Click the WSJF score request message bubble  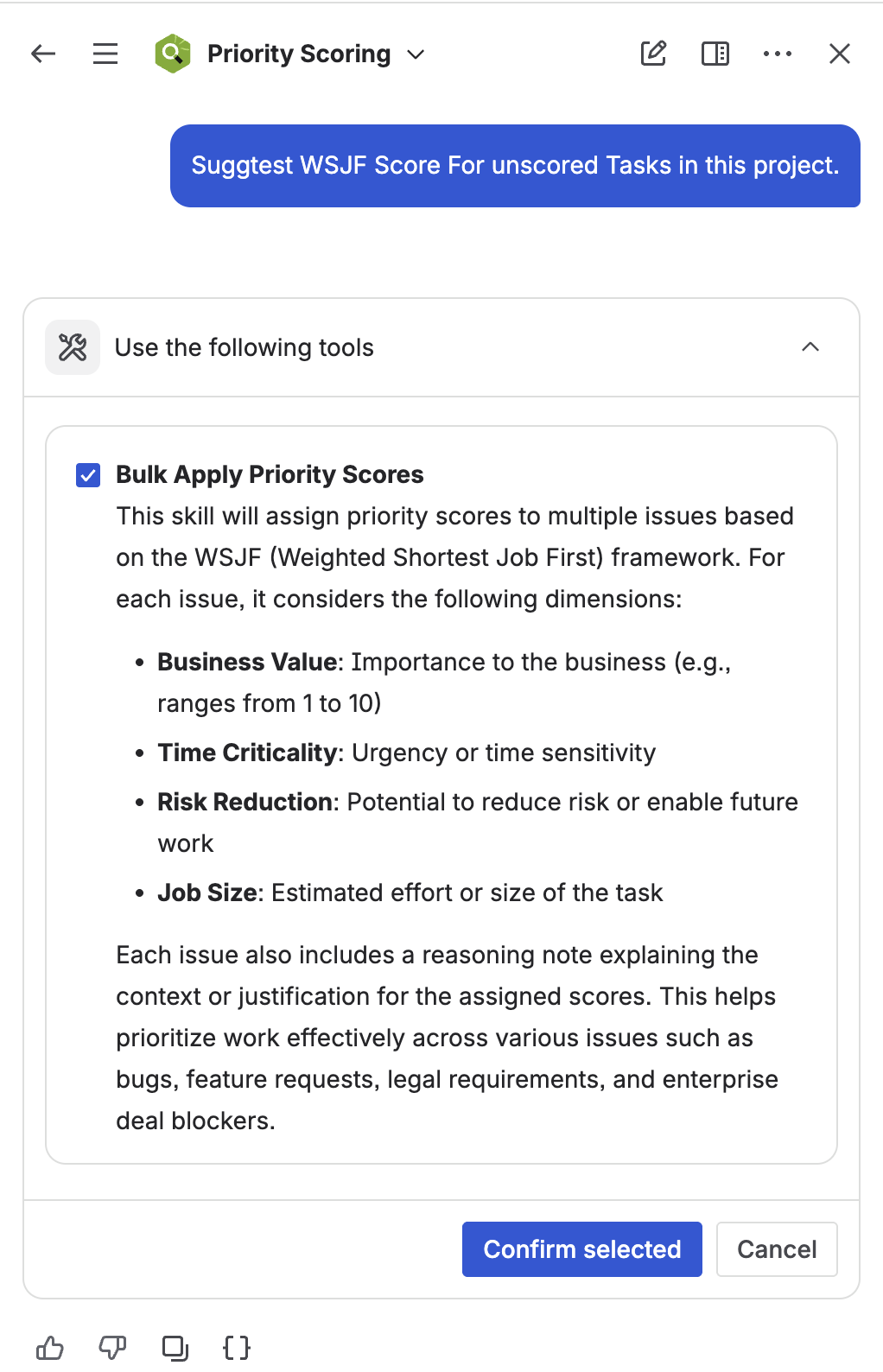(x=515, y=165)
